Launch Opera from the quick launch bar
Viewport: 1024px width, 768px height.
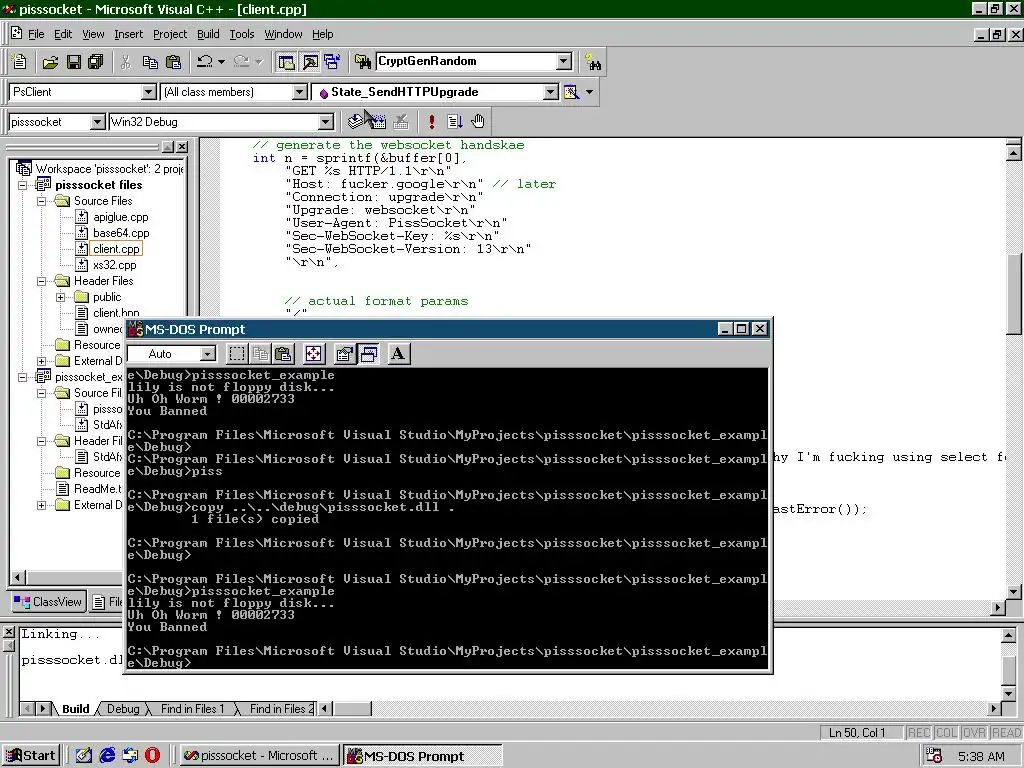click(x=152, y=756)
